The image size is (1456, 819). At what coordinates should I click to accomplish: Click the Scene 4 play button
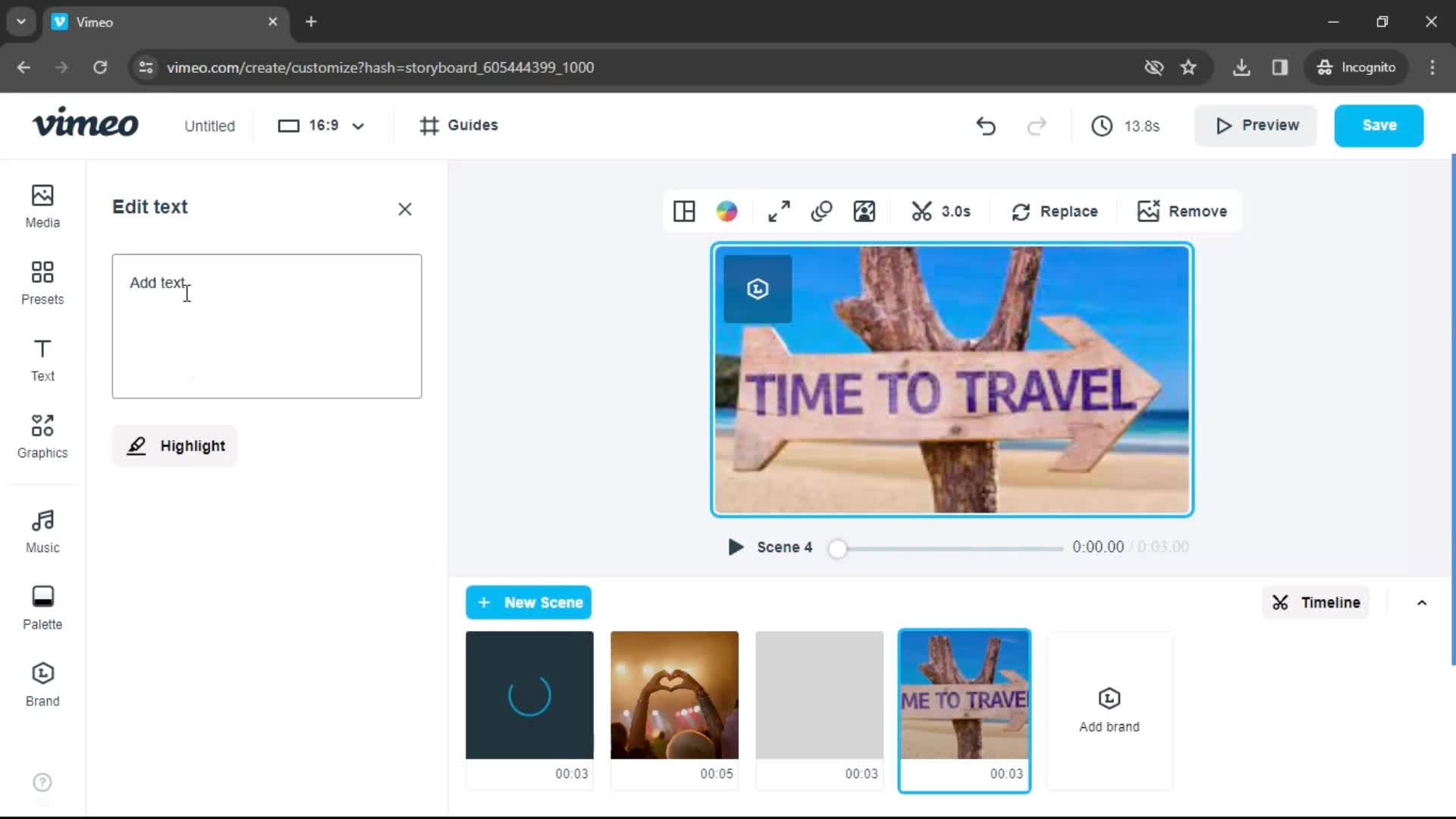(735, 547)
